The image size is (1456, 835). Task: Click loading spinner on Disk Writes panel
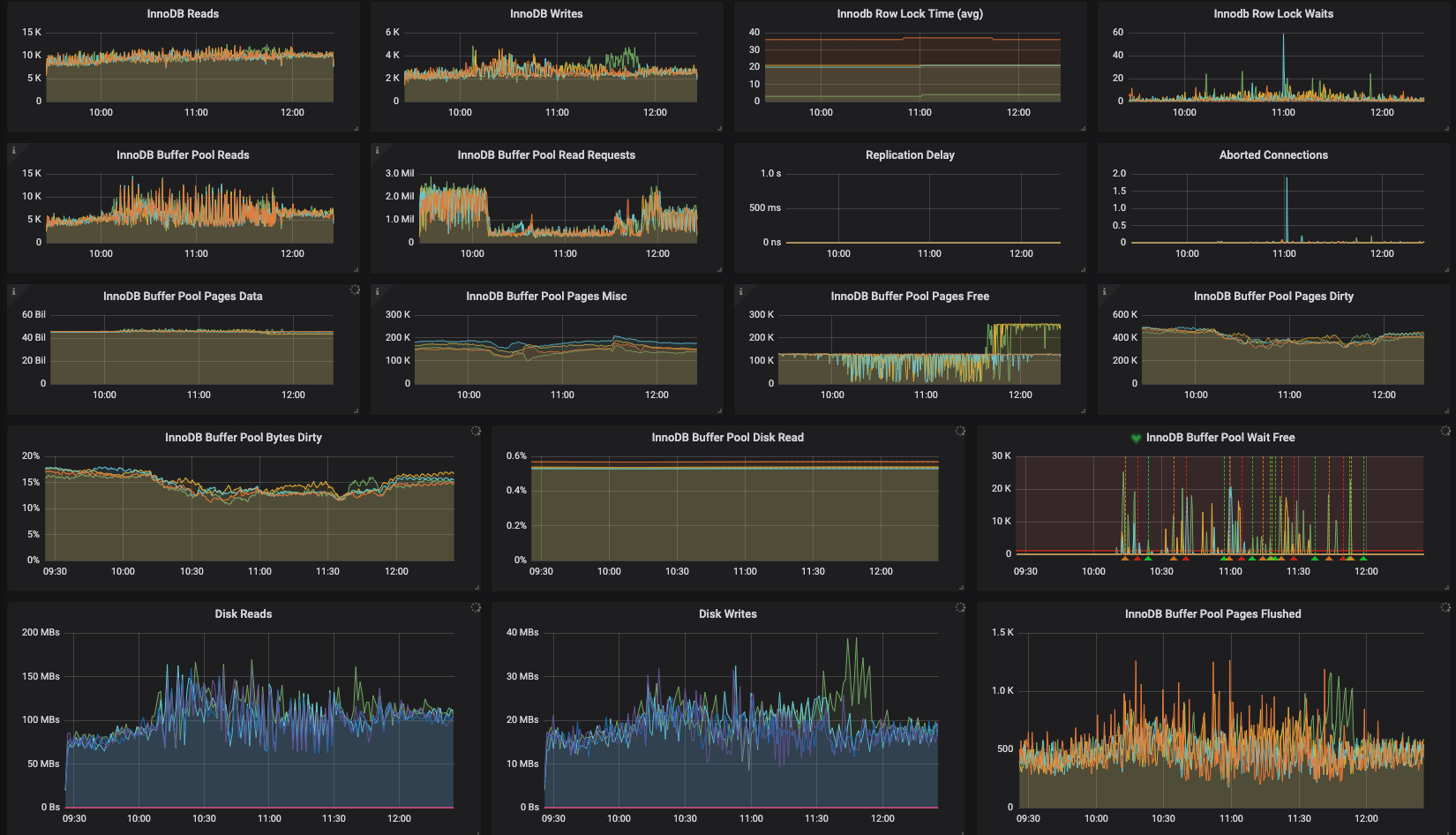960,607
